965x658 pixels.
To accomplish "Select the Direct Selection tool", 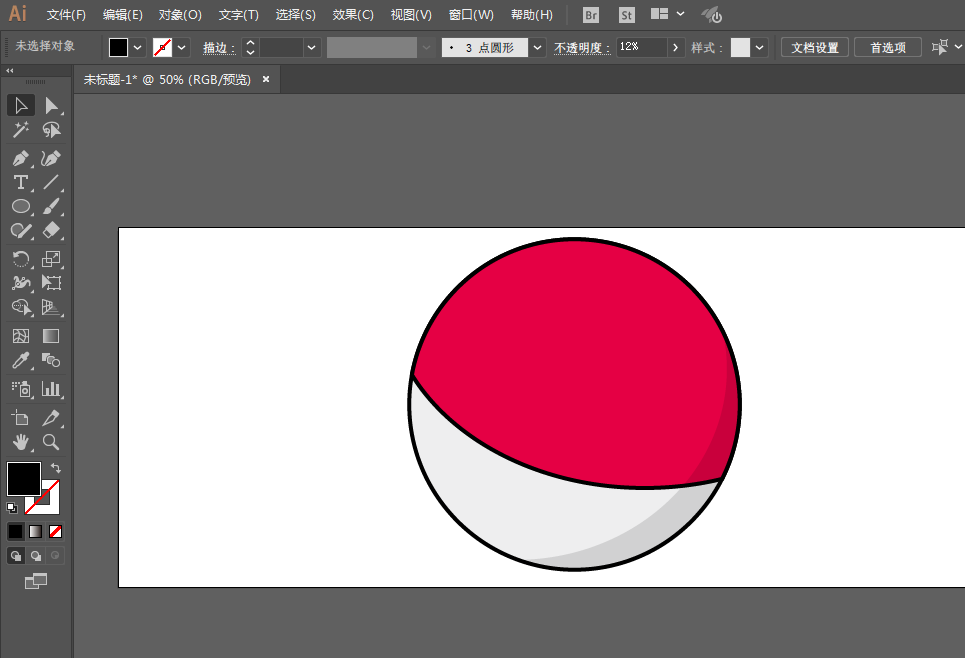I will (51, 106).
